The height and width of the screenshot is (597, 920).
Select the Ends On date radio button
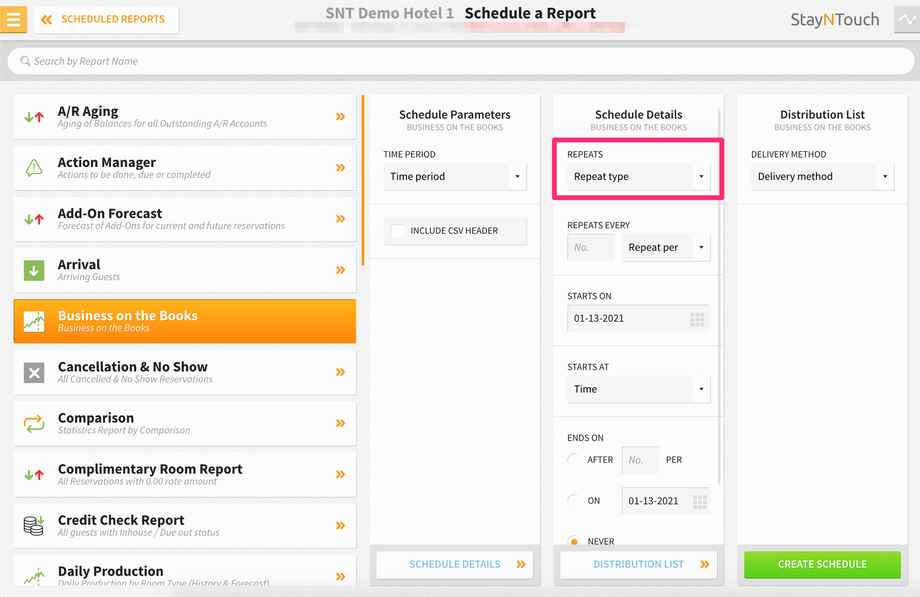(574, 501)
